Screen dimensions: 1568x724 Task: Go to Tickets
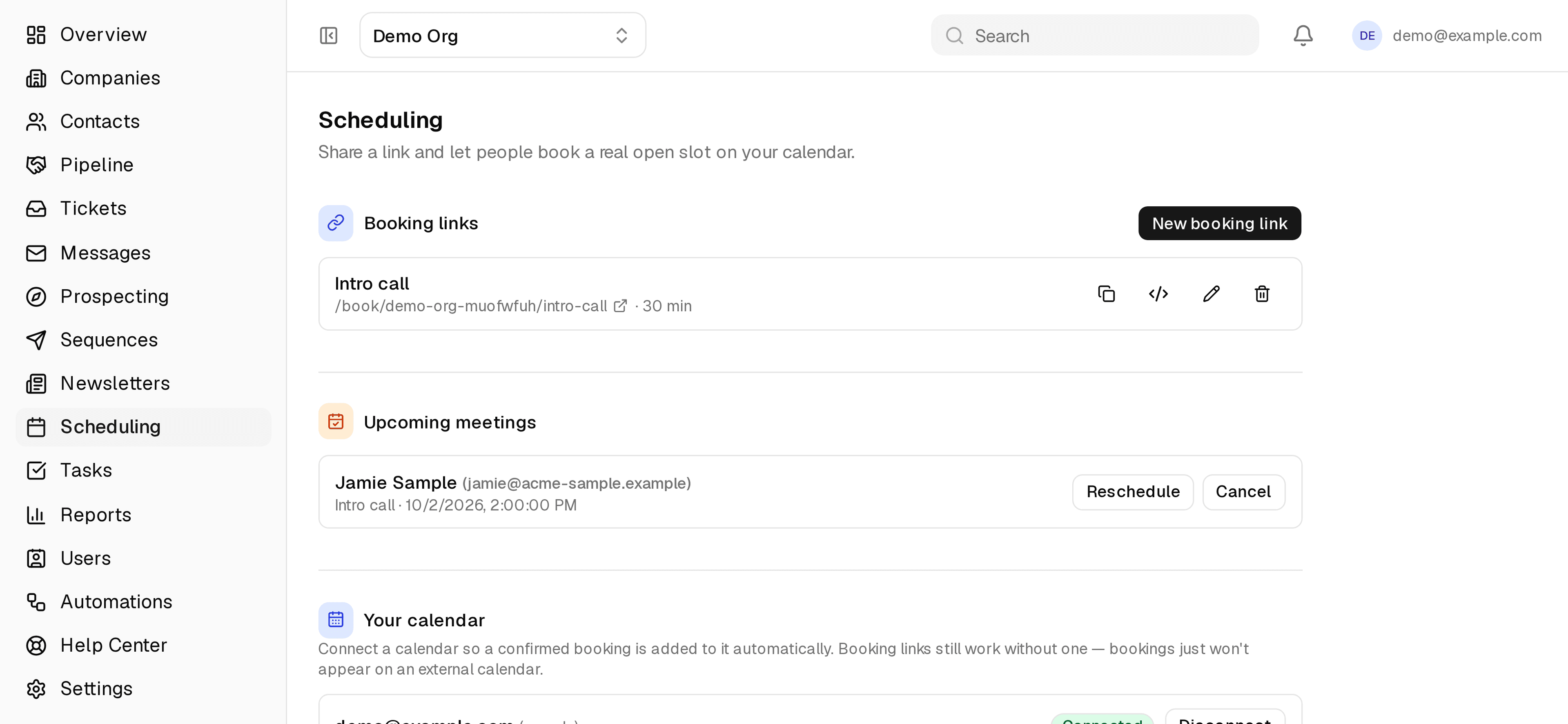[x=144, y=208]
